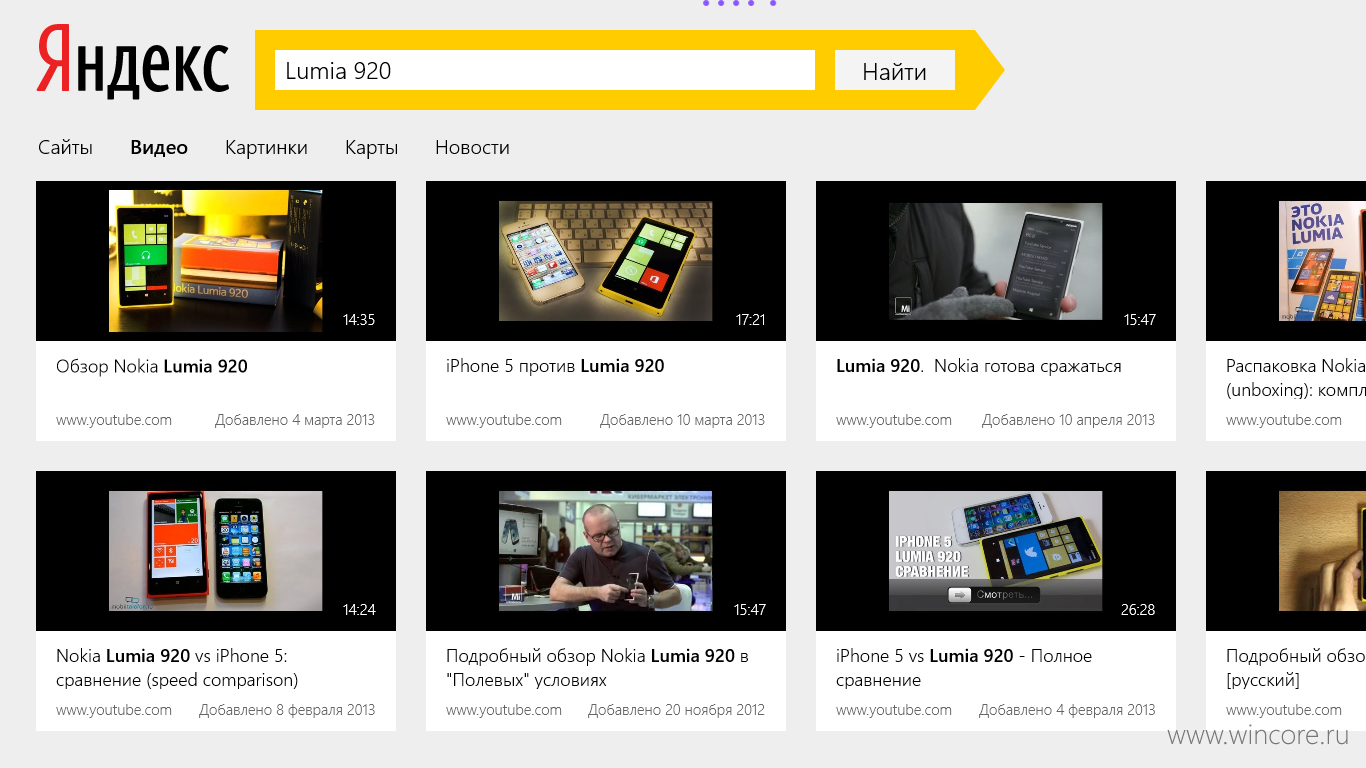Click the date Добавлено 10 апреля 2013

[x=1068, y=420]
